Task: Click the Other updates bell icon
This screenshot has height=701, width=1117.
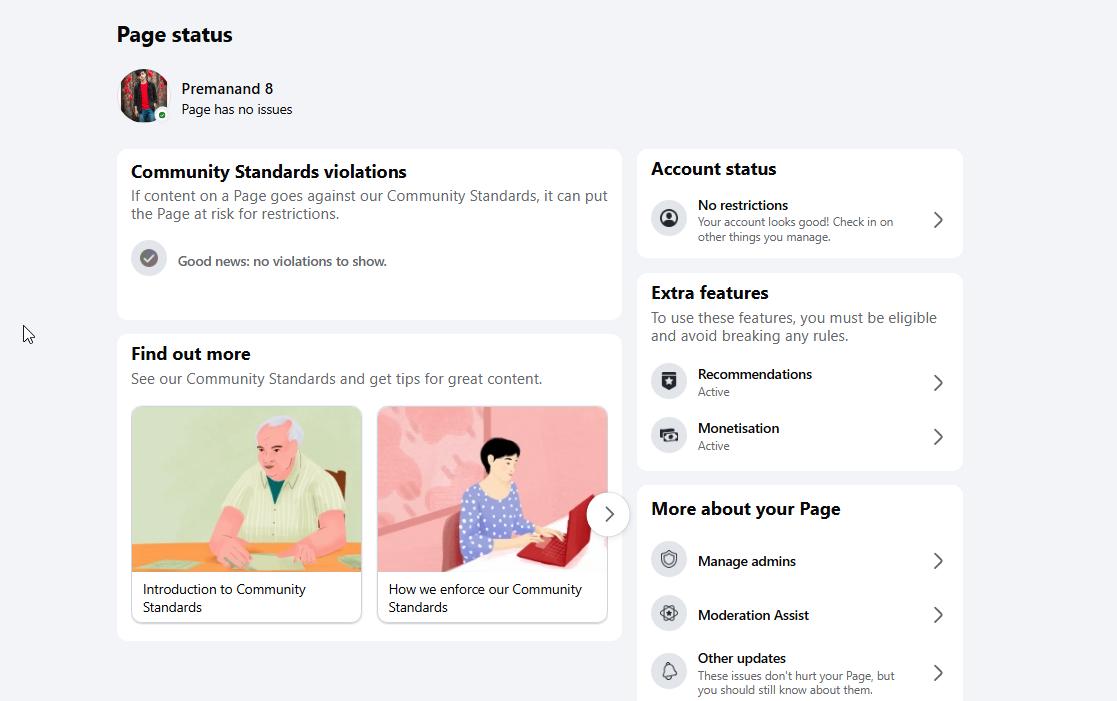Action: [669, 671]
